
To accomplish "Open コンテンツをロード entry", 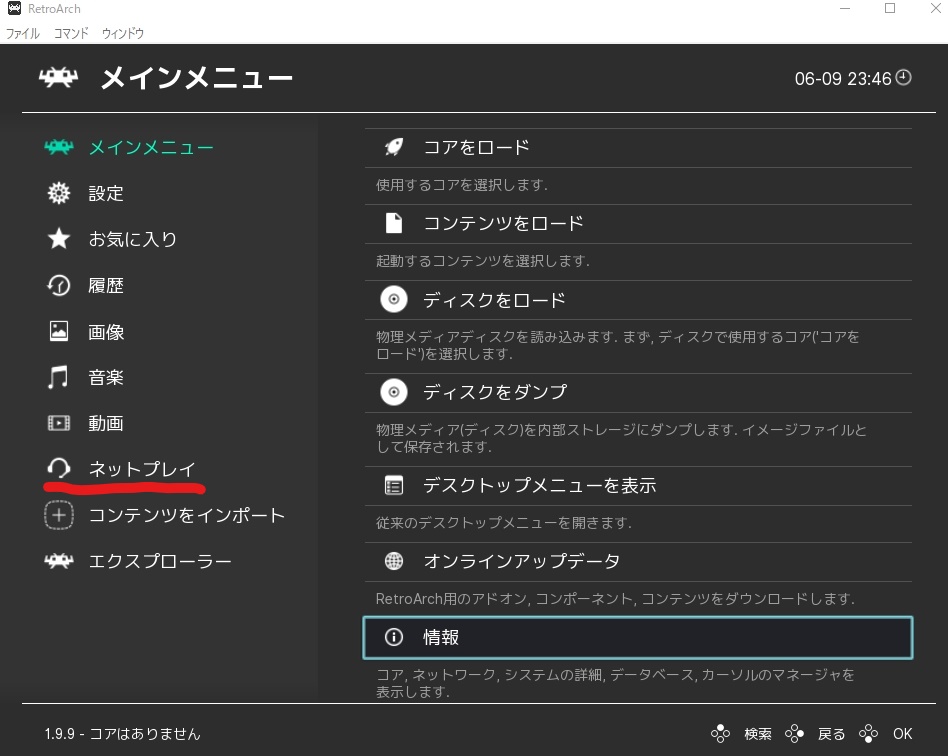I will click(x=638, y=224).
